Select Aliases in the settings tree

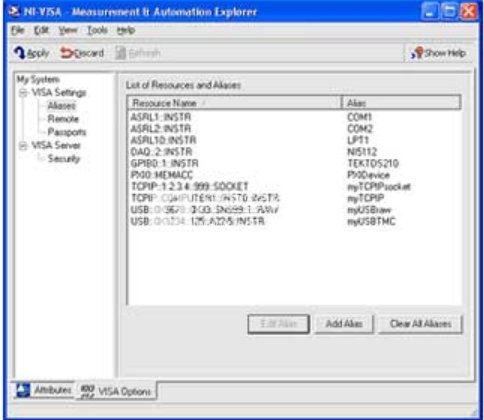tap(61, 106)
